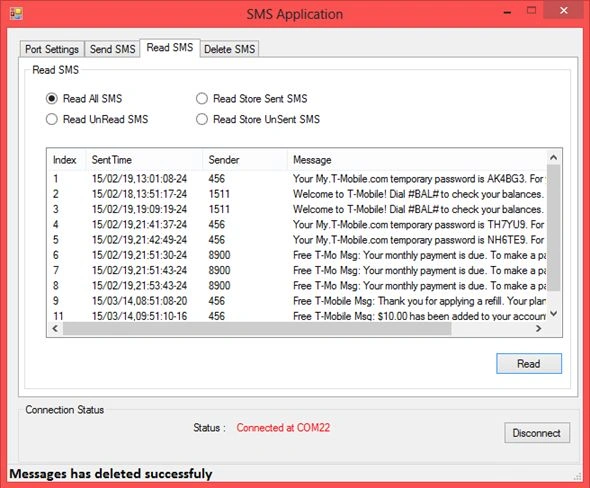The width and height of the screenshot is (590, 488).
Task: Click the Read button
Action: (x=529, y=363)
